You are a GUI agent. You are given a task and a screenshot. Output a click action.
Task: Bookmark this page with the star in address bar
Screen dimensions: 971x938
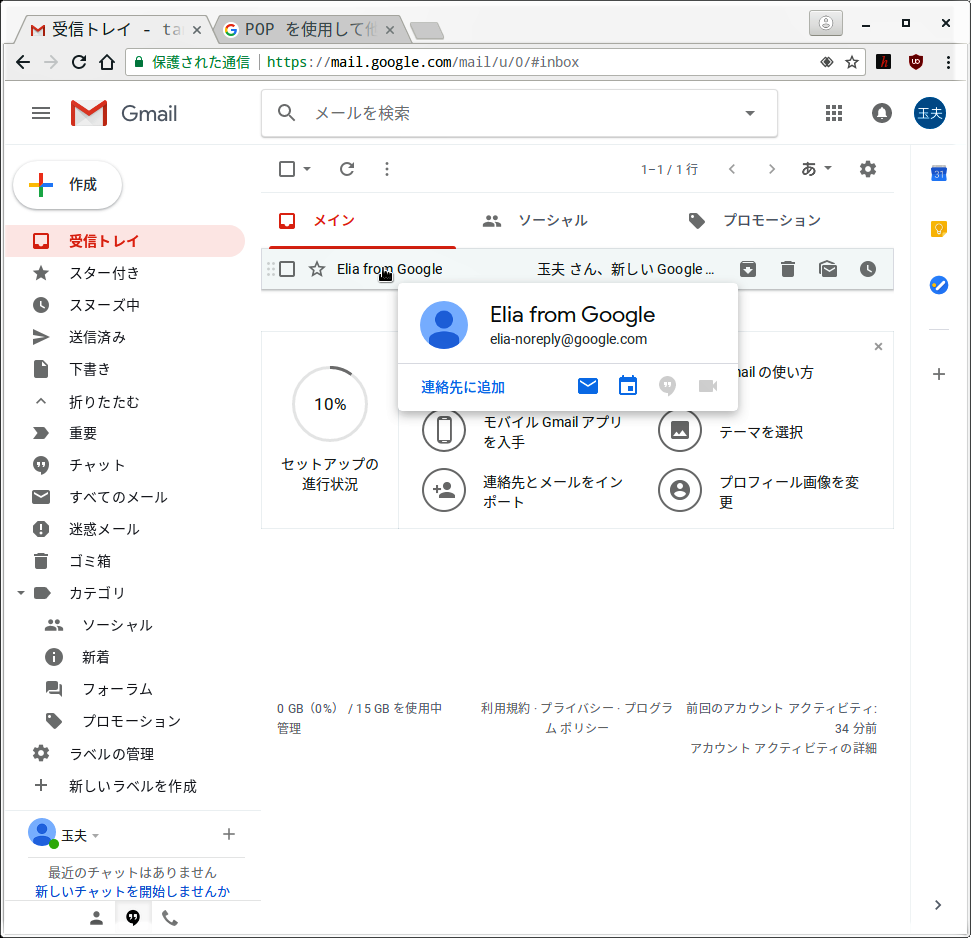click(852, 62)
